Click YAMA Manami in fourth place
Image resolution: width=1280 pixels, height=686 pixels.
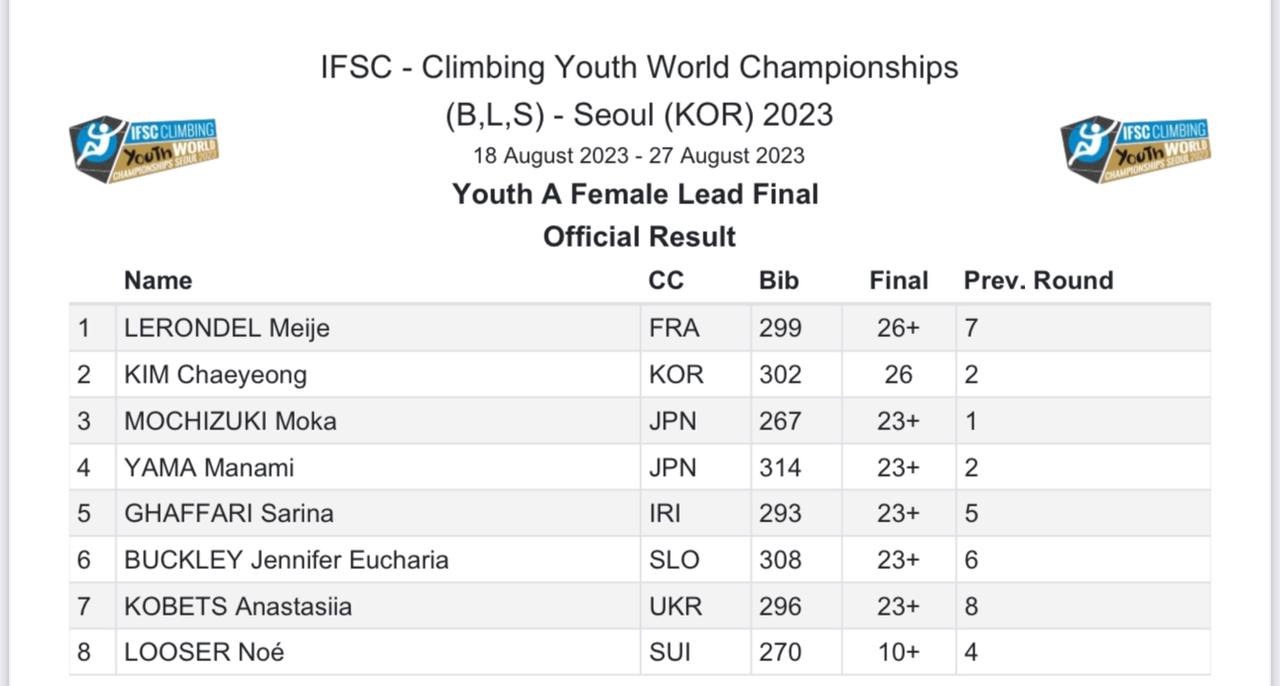209,468
